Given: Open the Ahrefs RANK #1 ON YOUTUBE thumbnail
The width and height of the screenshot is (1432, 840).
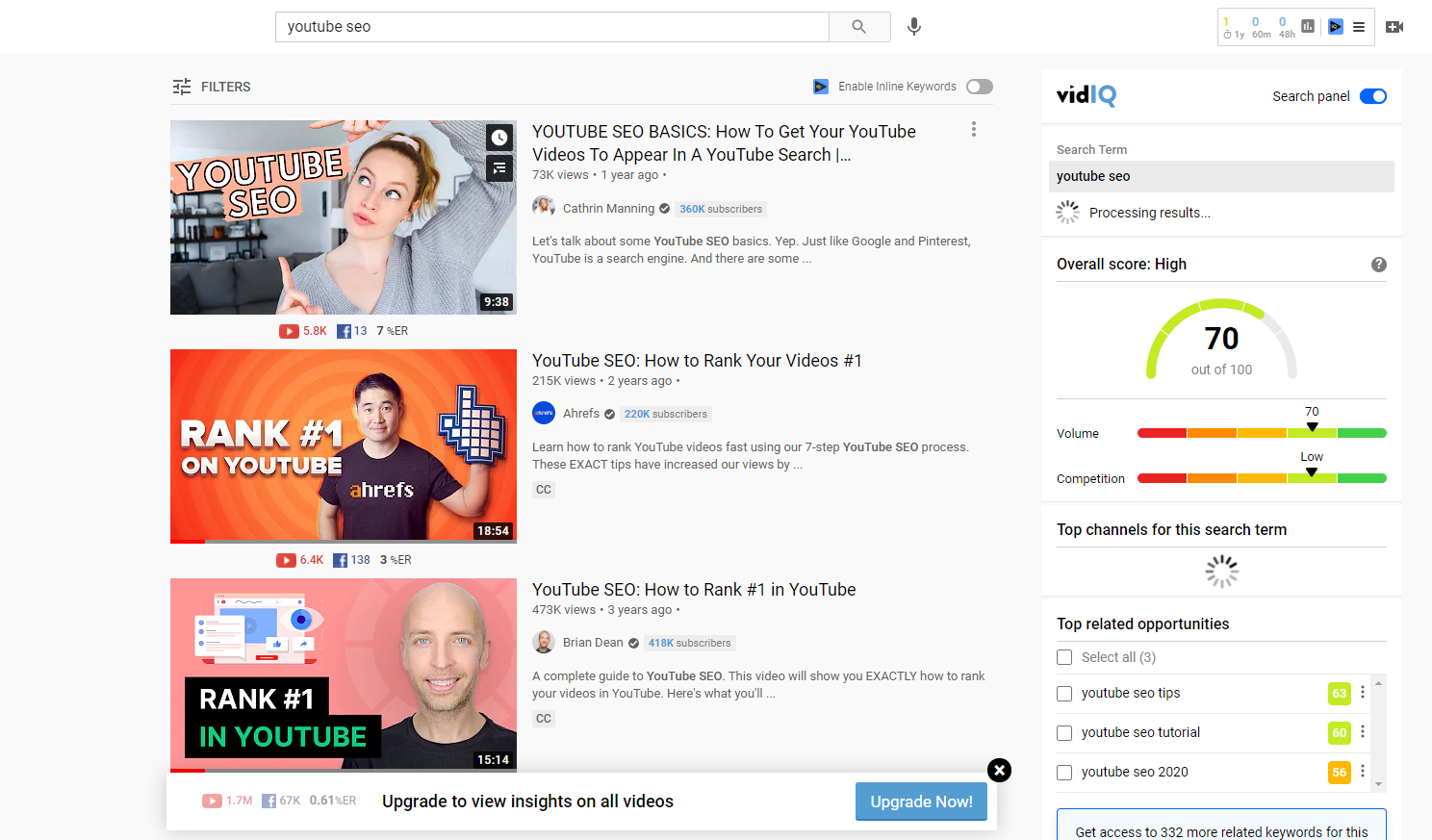Looking at the screenshot, I should click(344, 446).
